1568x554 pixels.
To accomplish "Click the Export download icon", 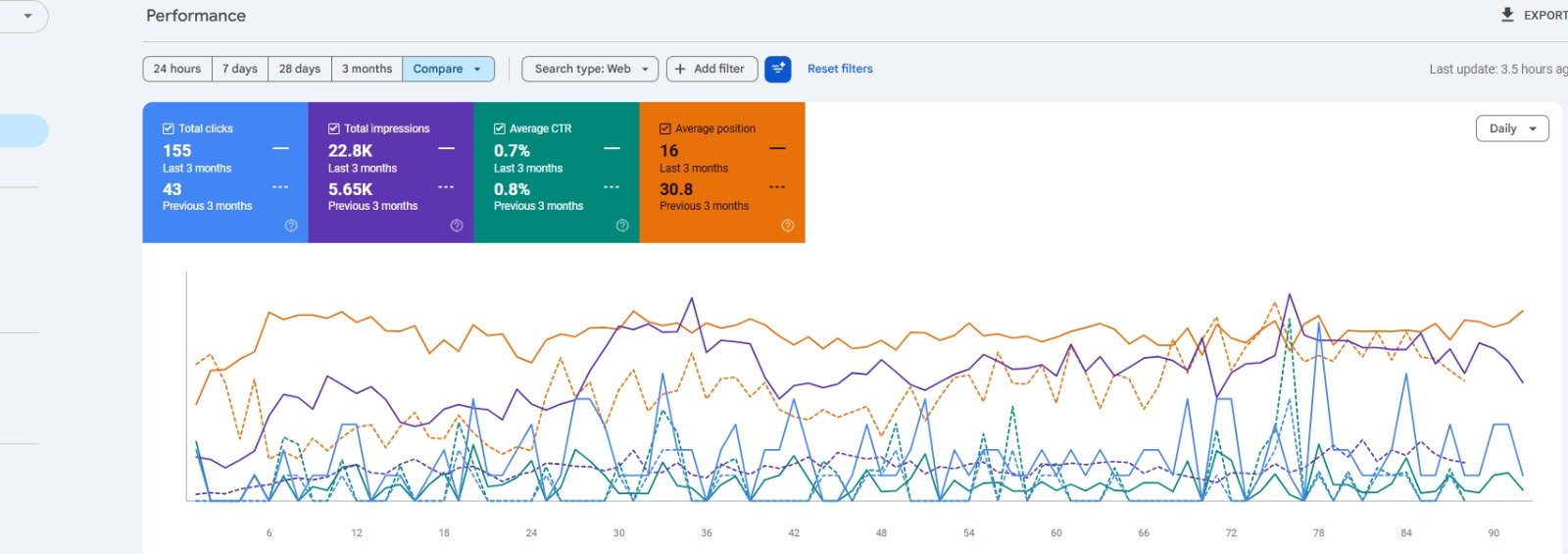I will point(1507,15).
